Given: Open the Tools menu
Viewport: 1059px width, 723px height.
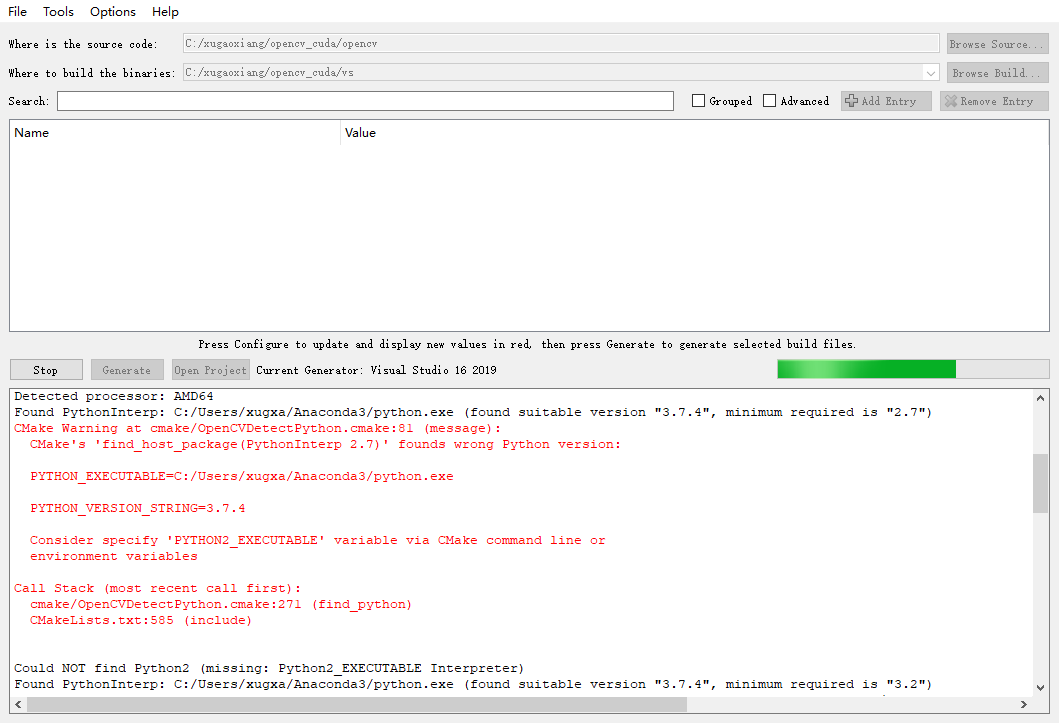Looking at the screenshot, I should (x=58, y=11).
